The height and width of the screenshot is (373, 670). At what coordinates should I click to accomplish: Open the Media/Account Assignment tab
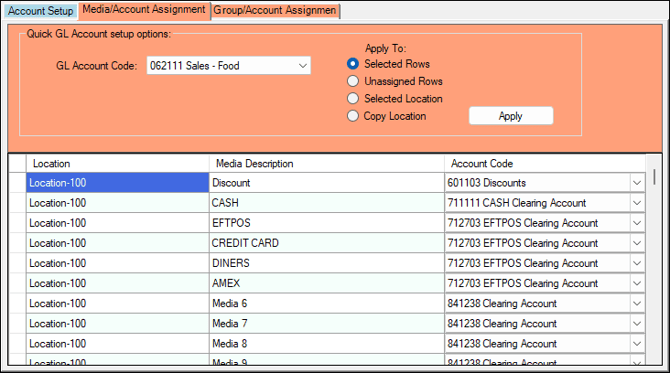tap(144, 10)
